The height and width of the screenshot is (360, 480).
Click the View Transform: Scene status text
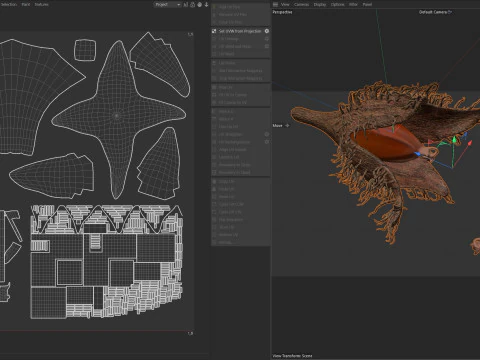click(x=292, y=356)
